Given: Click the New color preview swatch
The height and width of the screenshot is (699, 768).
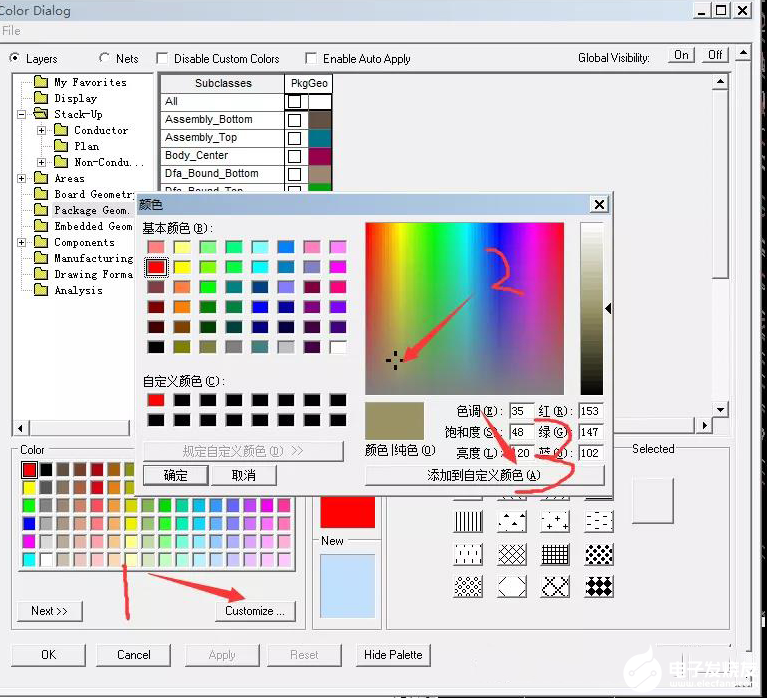Looking at the screenshot, I should click(x=347, y=586).
